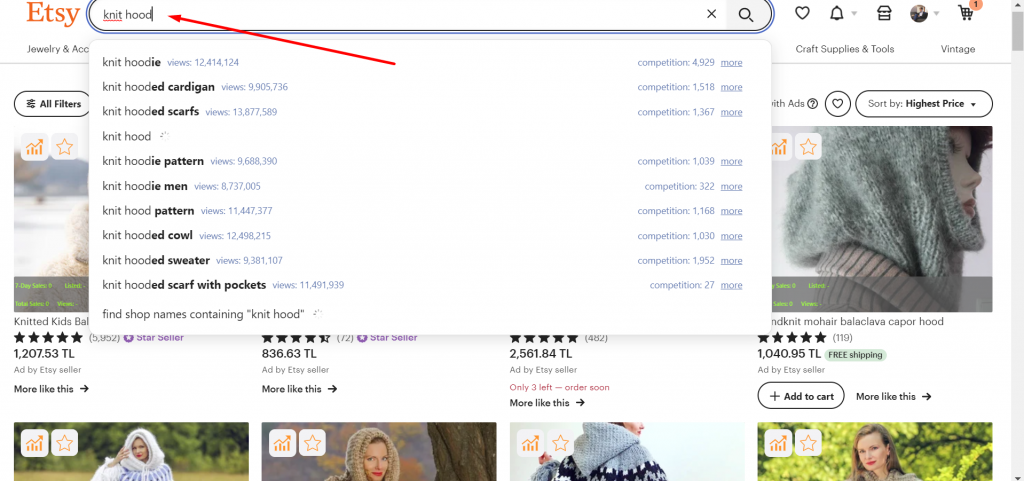The width and height of the screenshot is (1024, 481).
Task: Click chart icon on Knitted Kids Balaclava listing
Action: coord(35,147)
